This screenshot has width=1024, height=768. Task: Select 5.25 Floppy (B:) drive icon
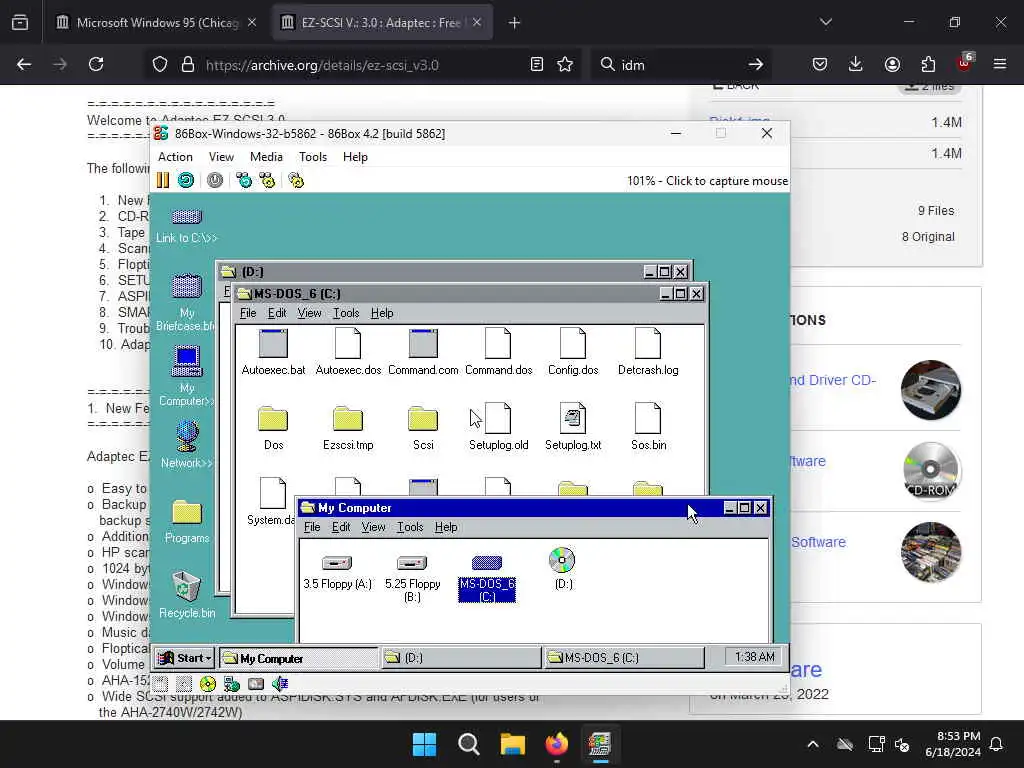tap(412, 578)
